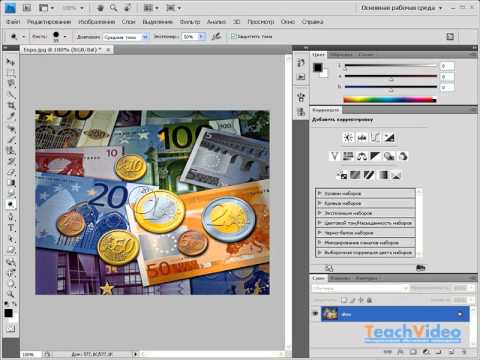Add a Curves adjustment
The image size is (480, 360).
[x=375, y=137]
